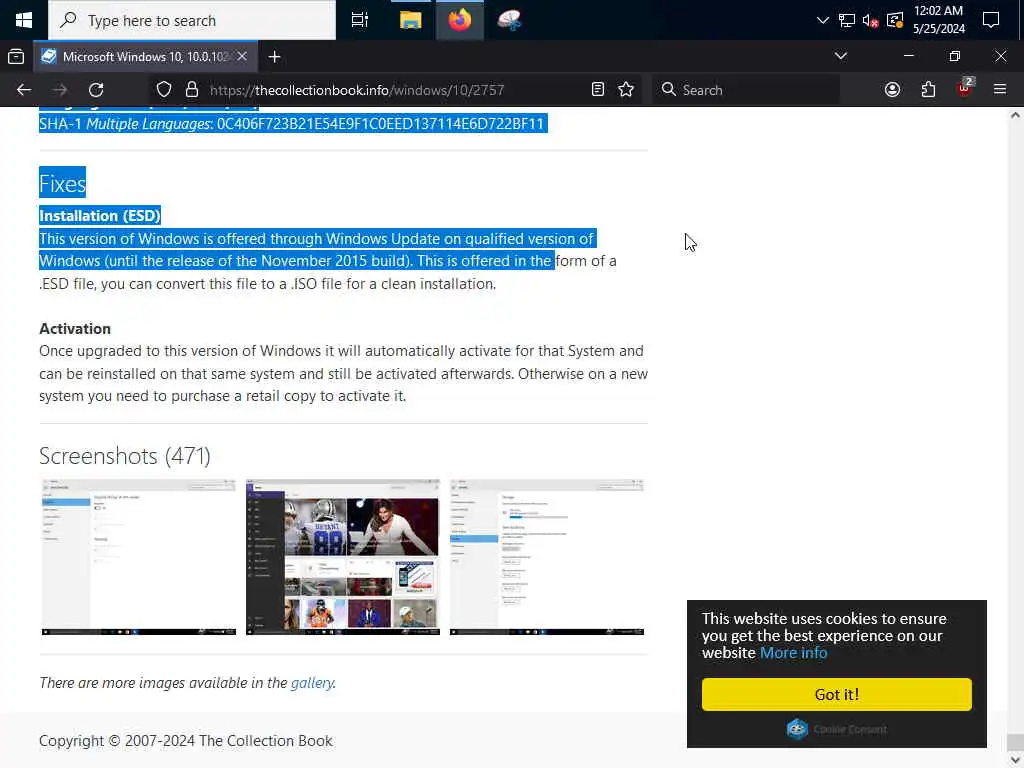Reload the current page
1024x768 pixels.
pyautogui.click(x=96, y=89)
